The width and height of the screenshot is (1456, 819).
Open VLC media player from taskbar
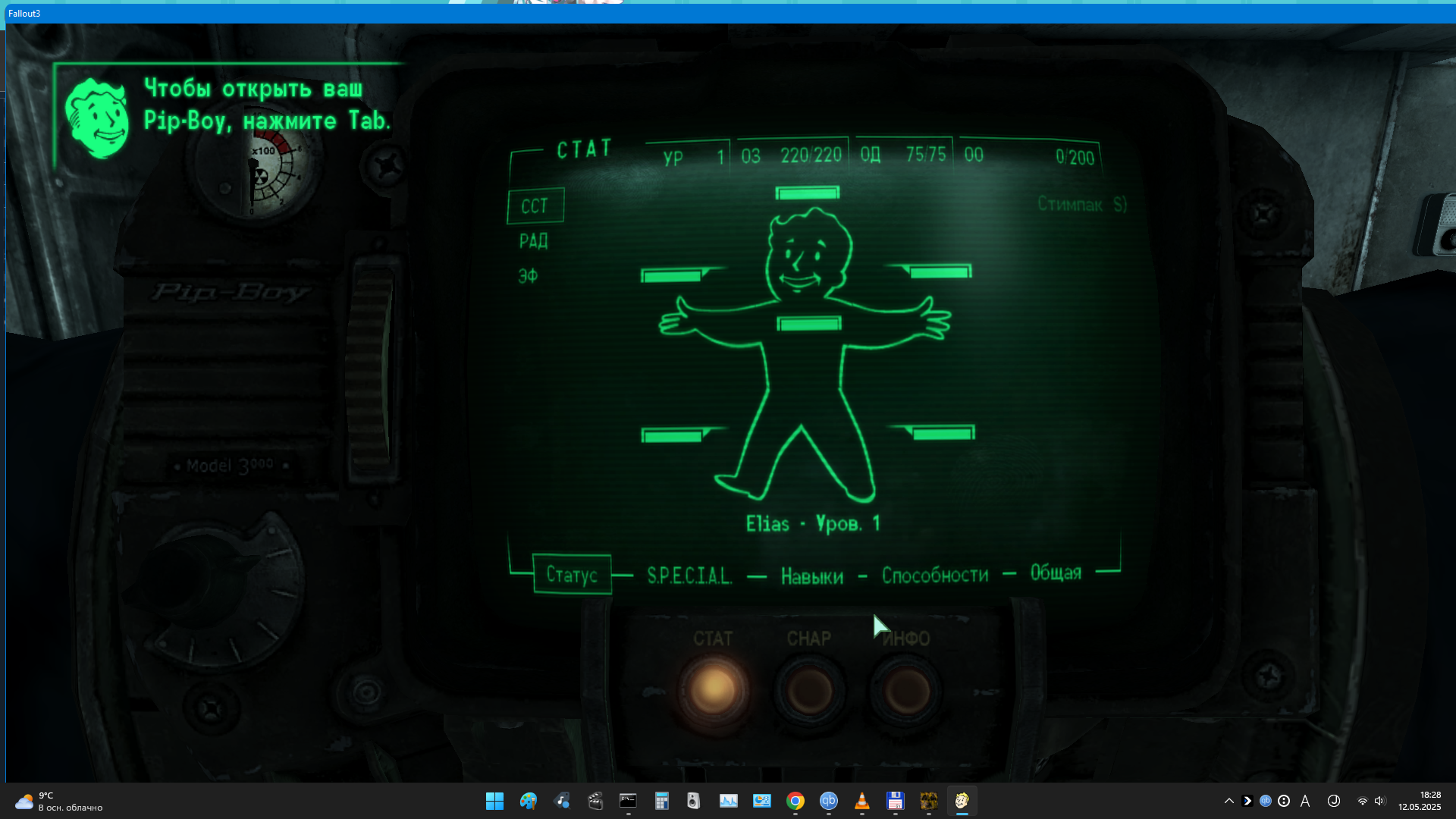pyautogui.click(x=862, y=801)
